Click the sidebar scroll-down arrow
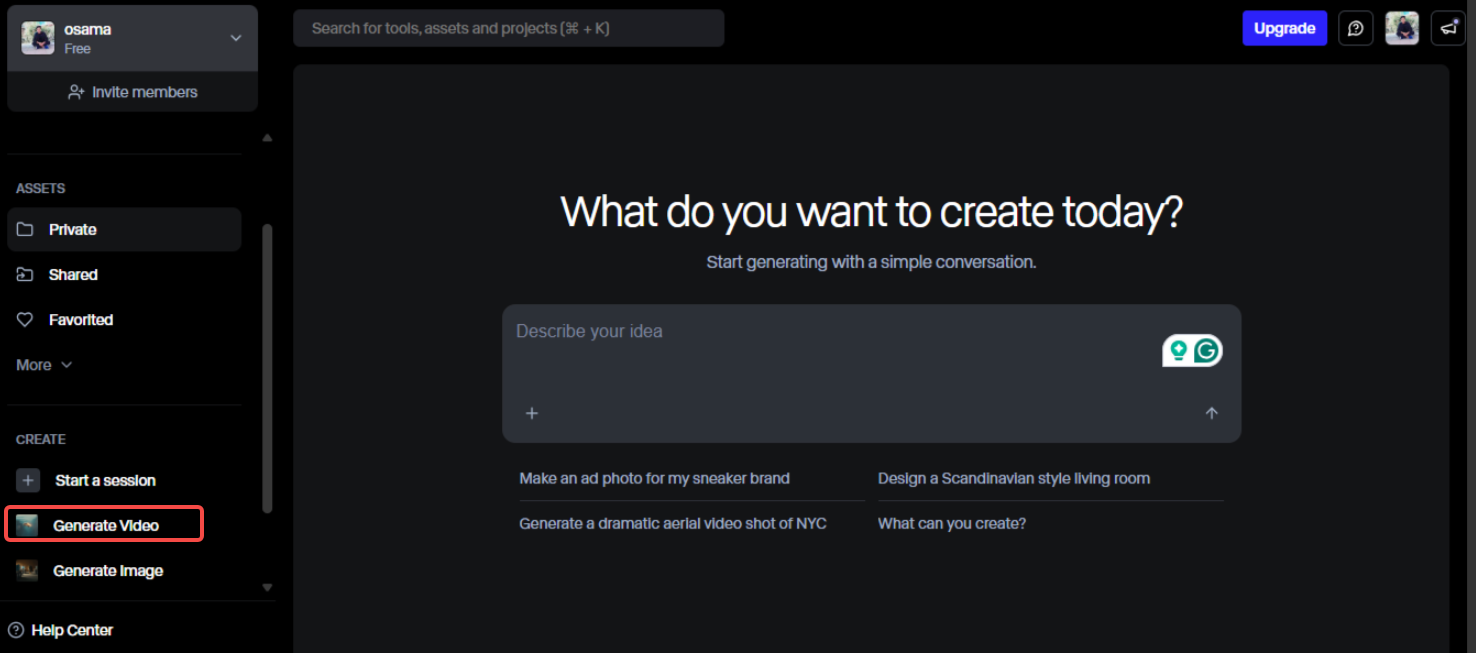The height and width of the screenshot is (653, 1476). click(267, 588)
